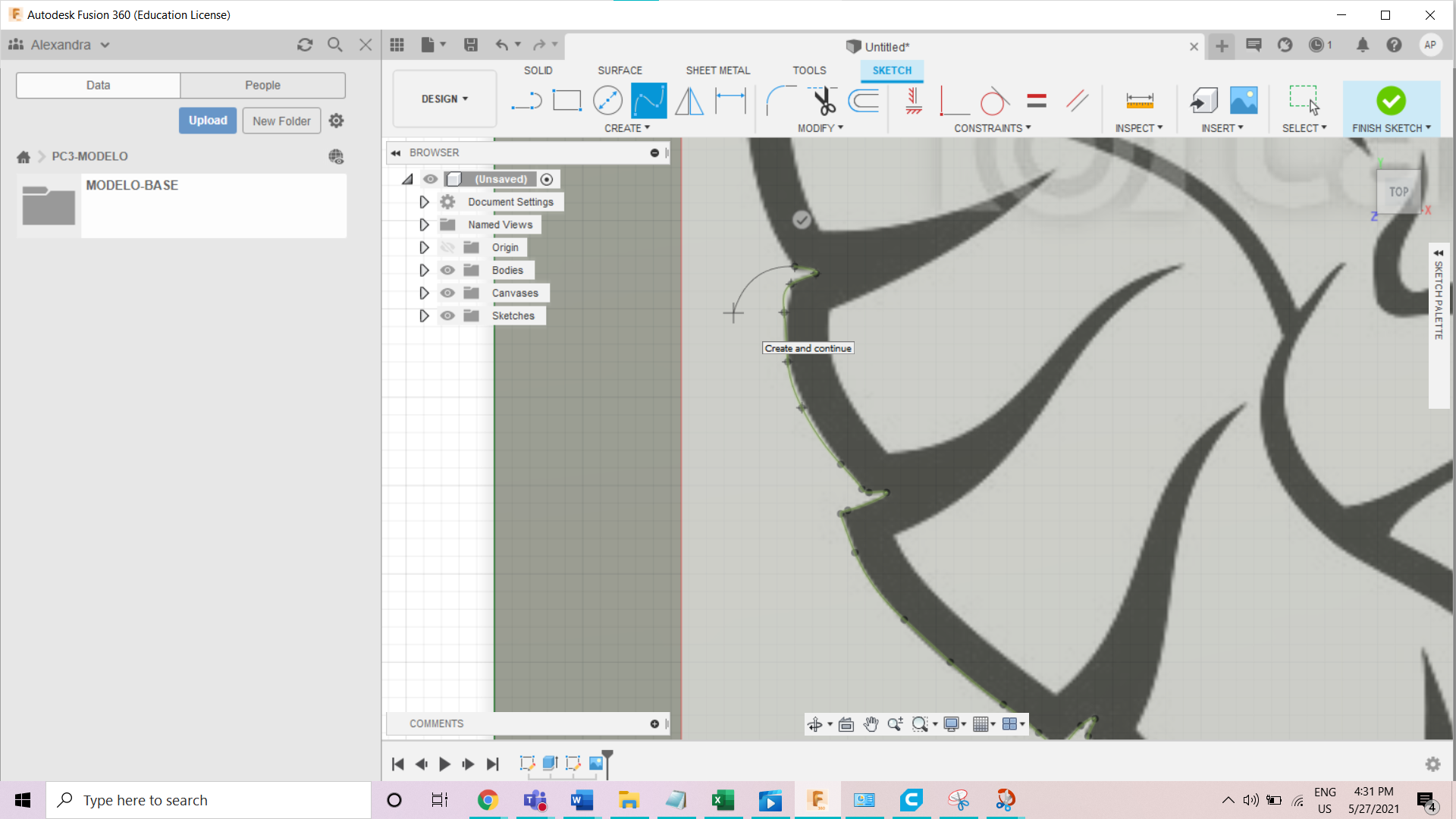The image size is (1456, 819).
Task: Click the TOP face of ViewCube
Action: pos(1398,192)
